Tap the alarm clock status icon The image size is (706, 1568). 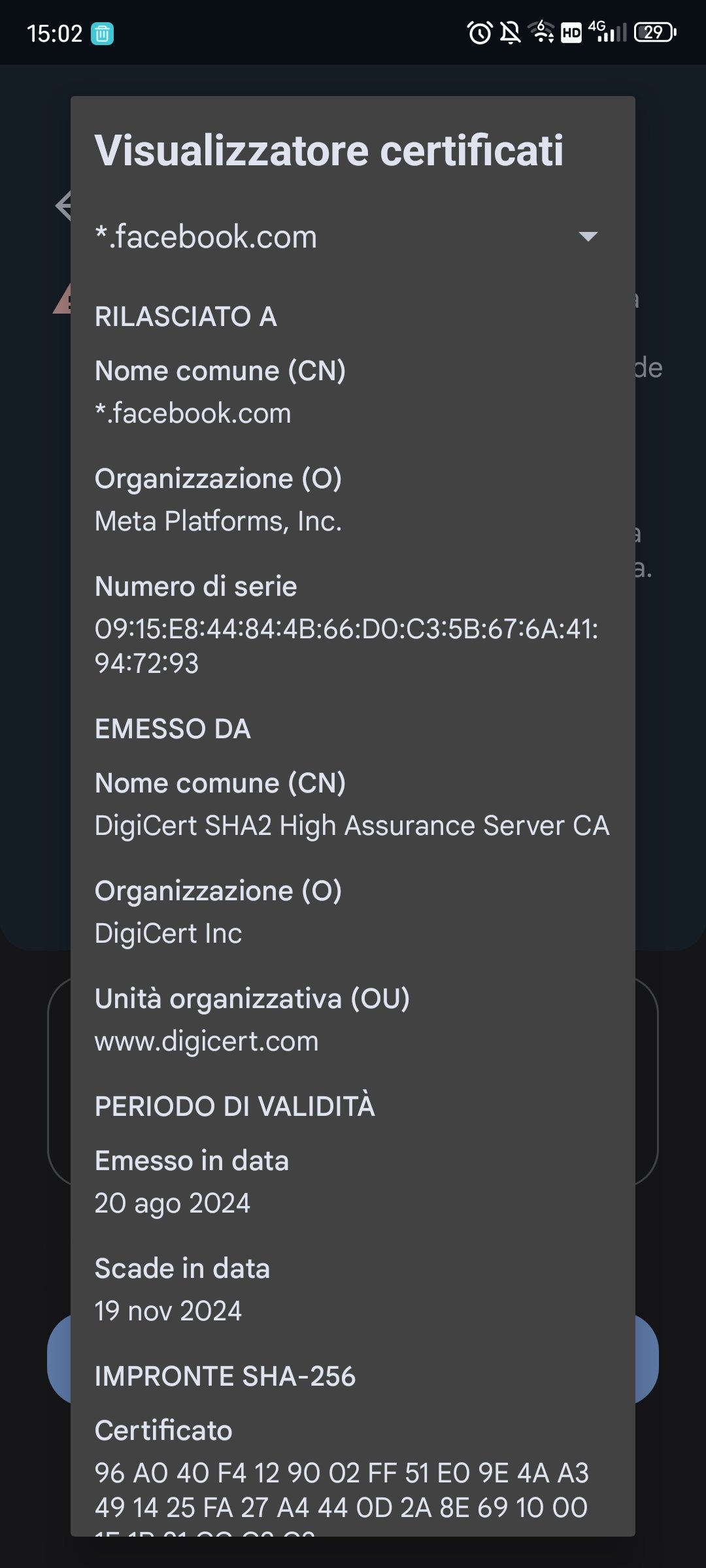[x=480, y=32]
